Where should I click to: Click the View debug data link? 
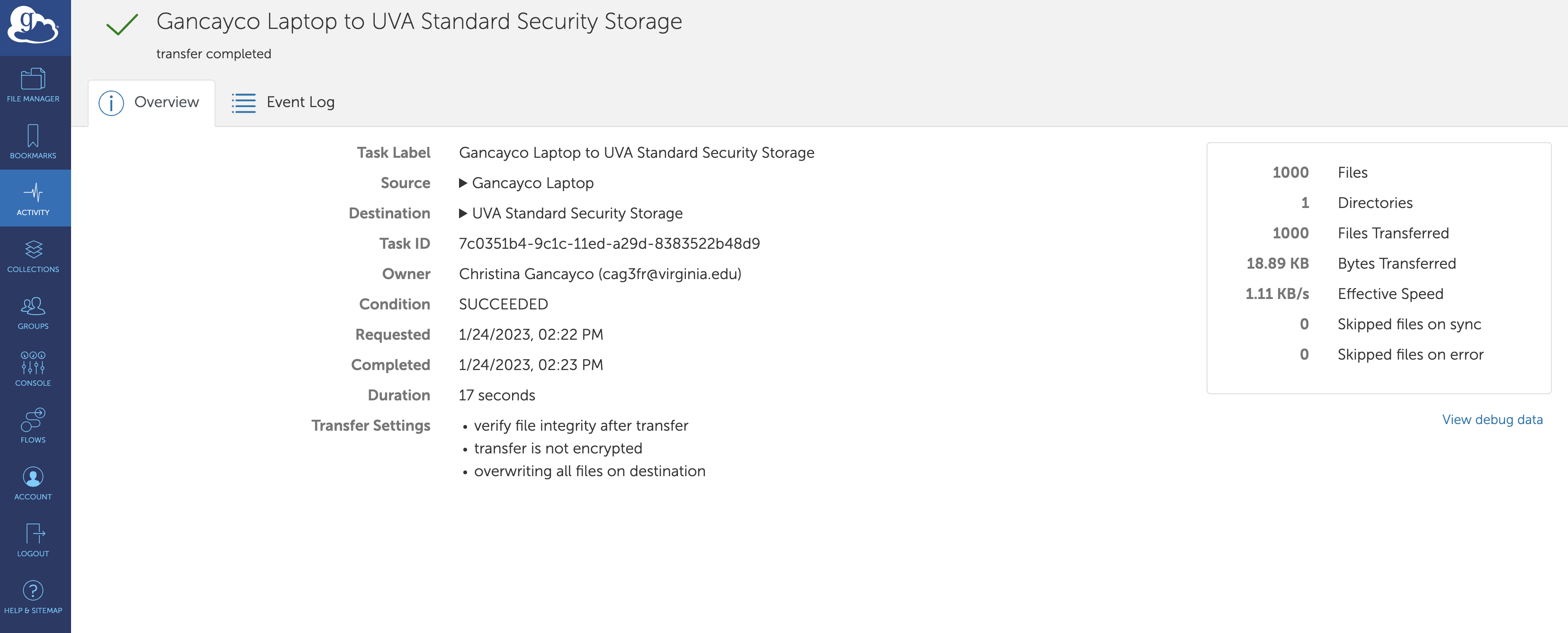pos(1492,419)
